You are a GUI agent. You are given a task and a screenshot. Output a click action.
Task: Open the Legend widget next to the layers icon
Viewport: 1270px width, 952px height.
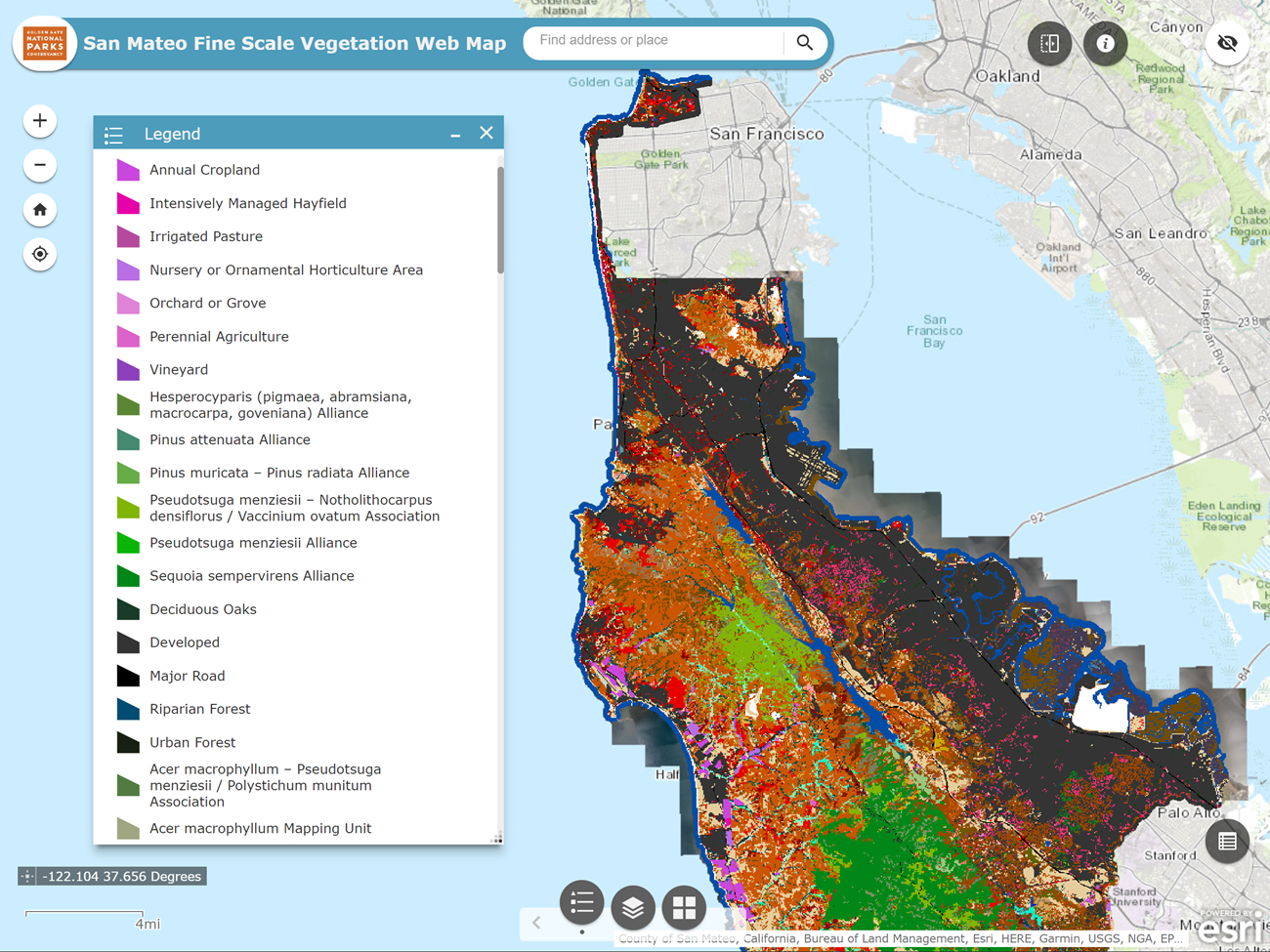click(x=581, y=903)
